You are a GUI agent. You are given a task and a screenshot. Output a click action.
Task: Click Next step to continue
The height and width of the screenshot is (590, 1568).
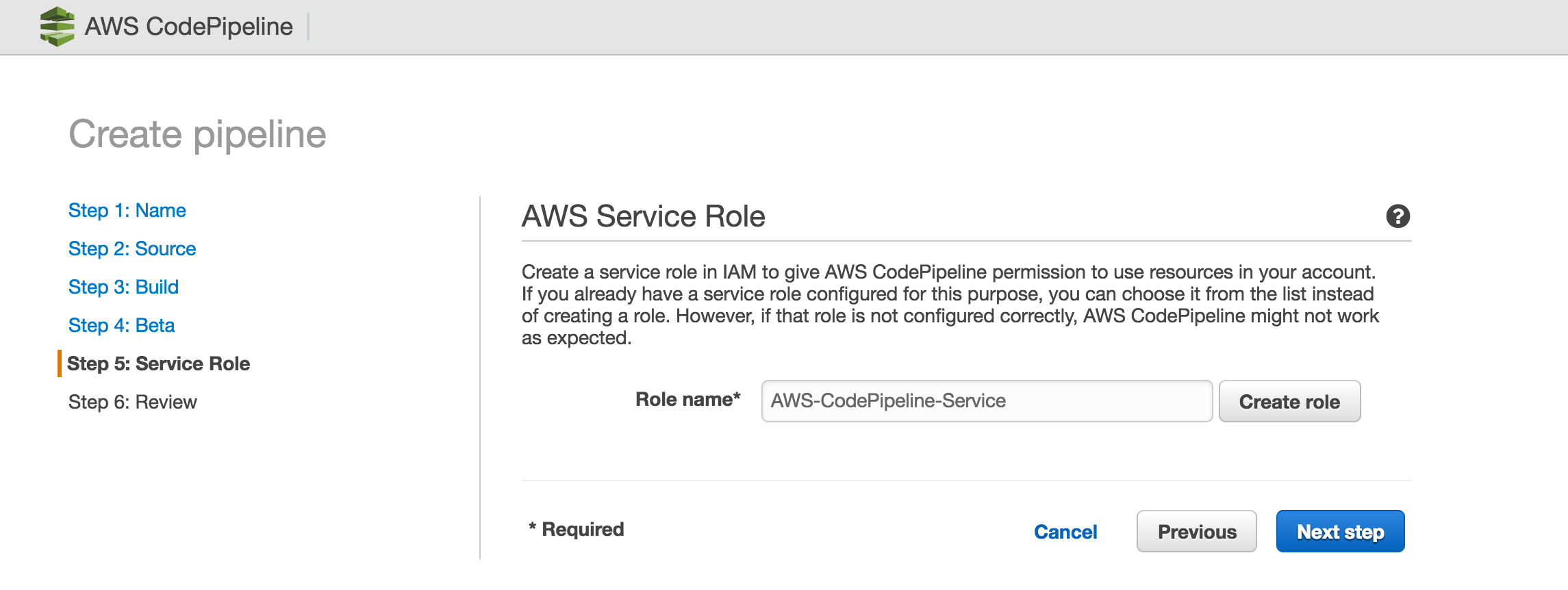coord(1340,531)
